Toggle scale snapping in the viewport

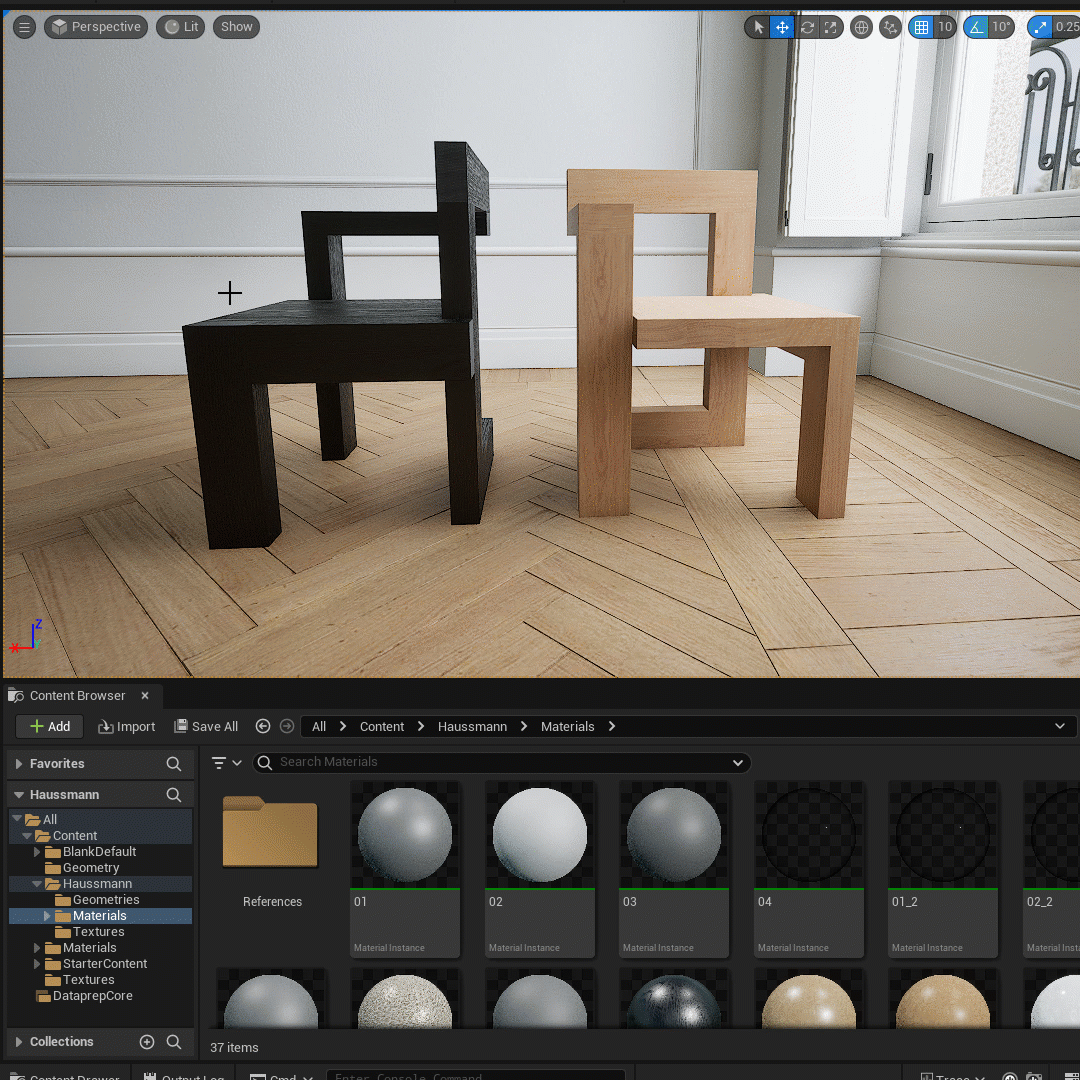pyautogui.click(x=1039, y=27)
